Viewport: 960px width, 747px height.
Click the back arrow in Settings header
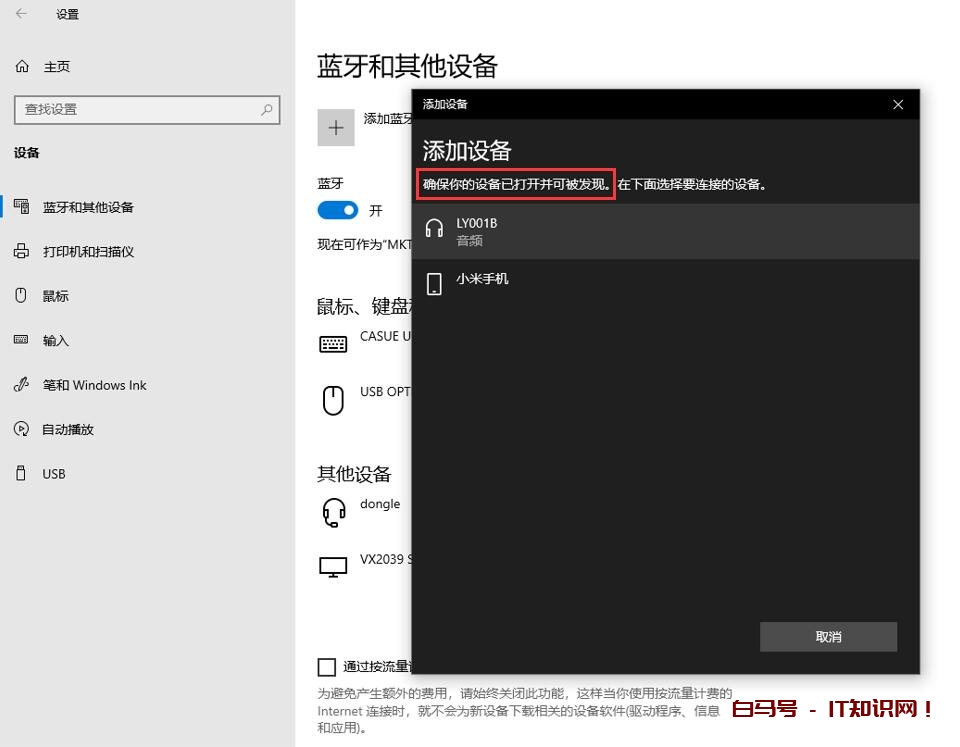click(x=22, y=14)
